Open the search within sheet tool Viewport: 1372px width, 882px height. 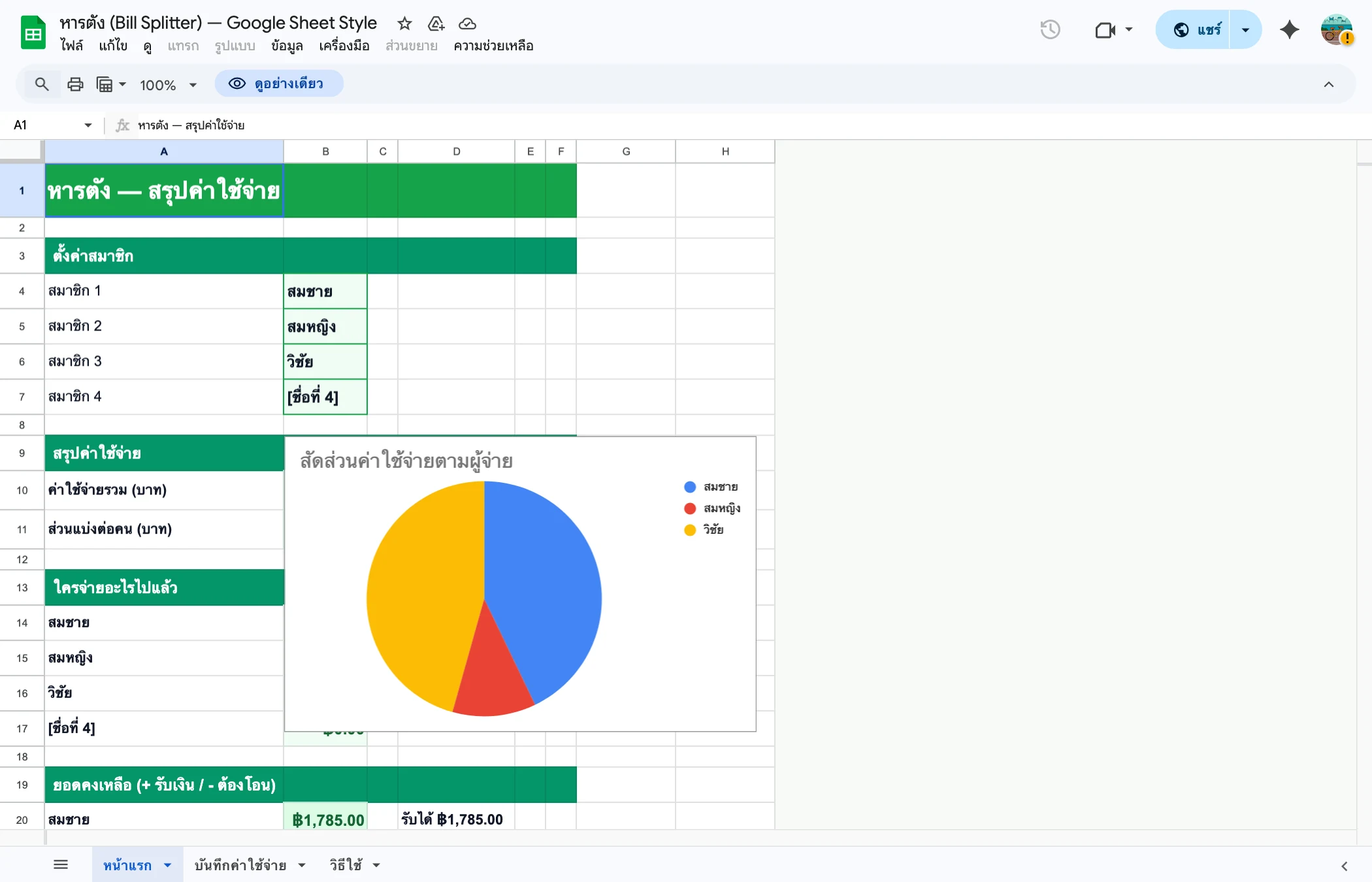41,84
